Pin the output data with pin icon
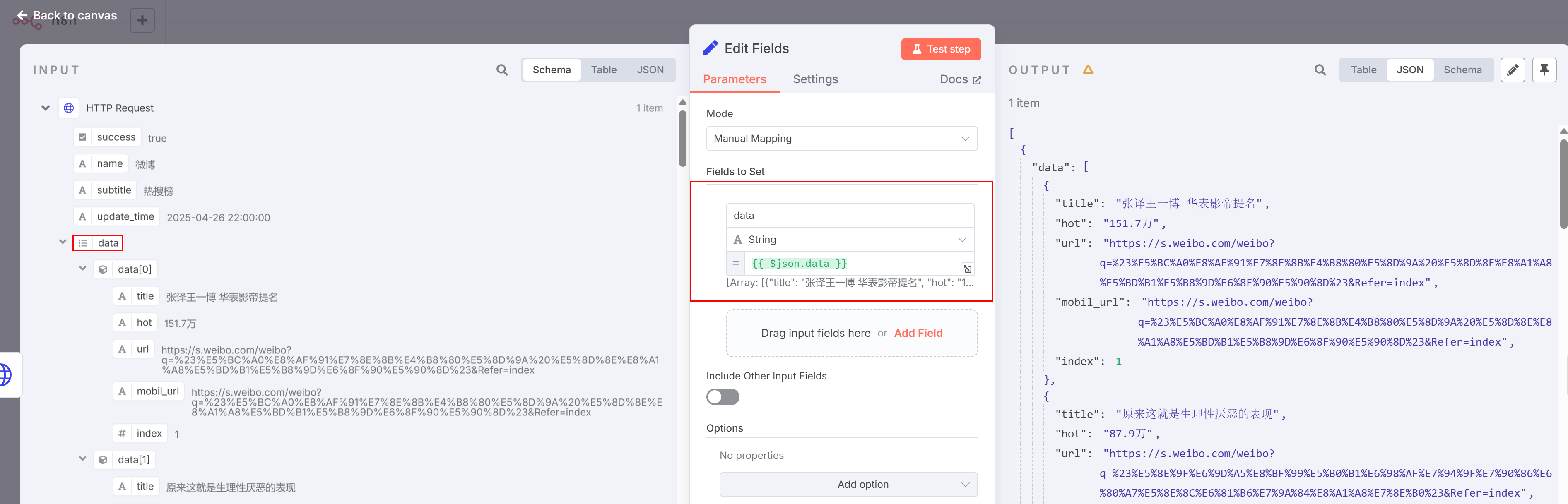The image size is (1568, 504). (1544, 70)
